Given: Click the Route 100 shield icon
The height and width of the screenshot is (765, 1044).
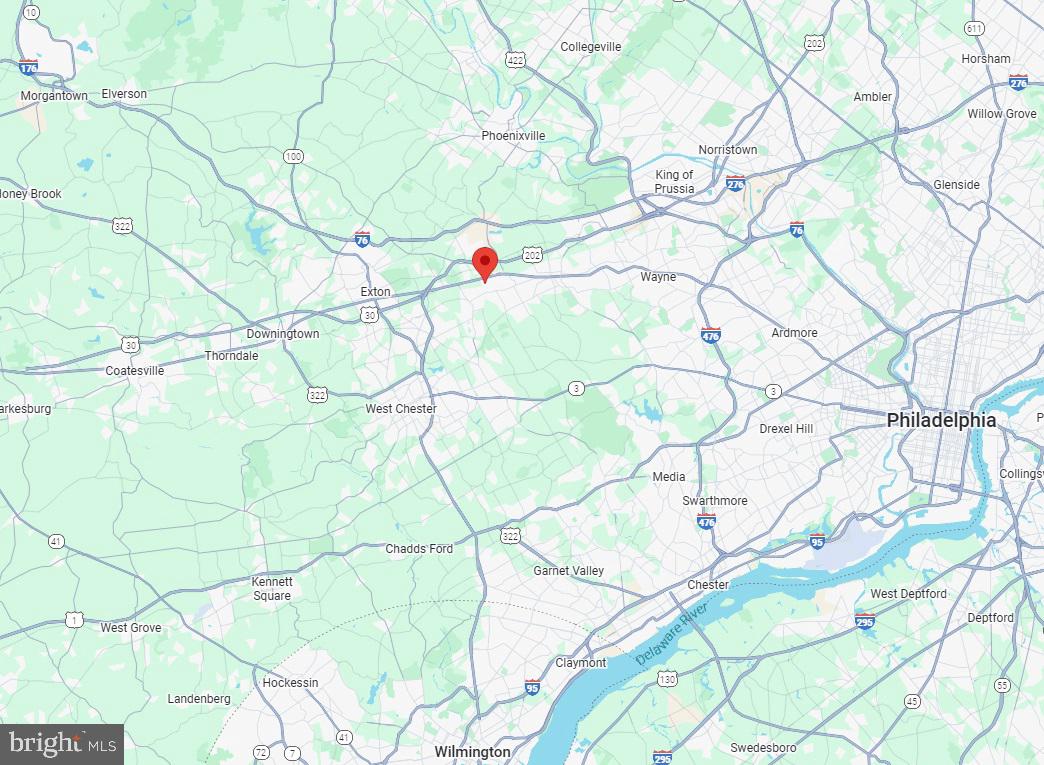Looking at the screenshot, I should (293, 156).
